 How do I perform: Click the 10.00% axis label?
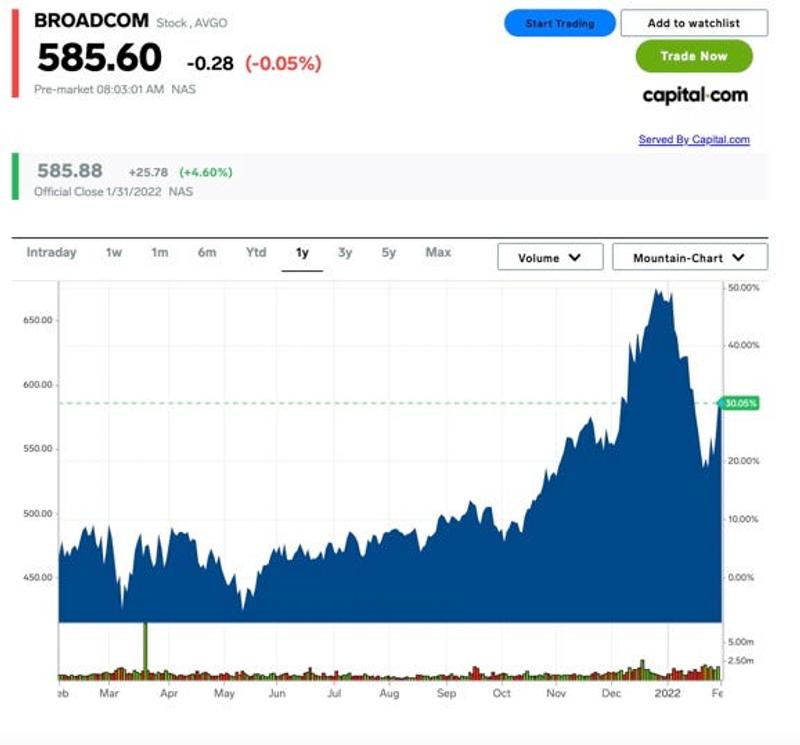(x=743, y=519)
